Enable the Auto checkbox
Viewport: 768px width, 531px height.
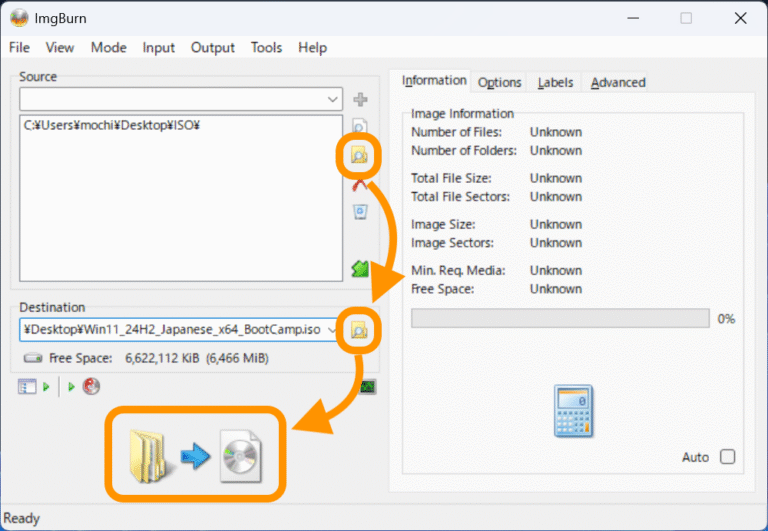(x=727, y=457)
